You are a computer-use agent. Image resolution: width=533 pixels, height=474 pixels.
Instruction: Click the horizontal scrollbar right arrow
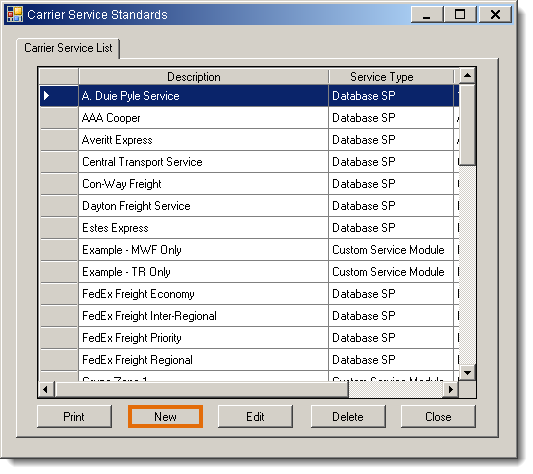tap(451, 389)
